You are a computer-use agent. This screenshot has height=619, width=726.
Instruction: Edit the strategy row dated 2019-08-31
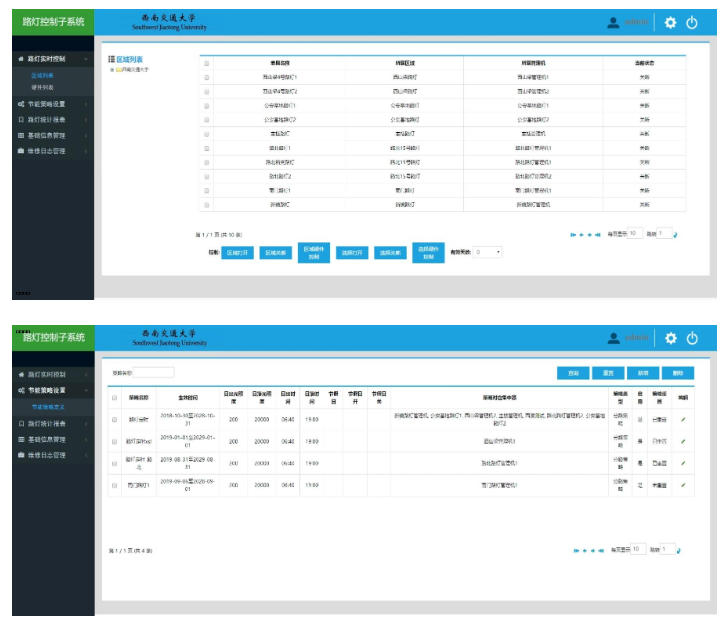coord(683,463)
